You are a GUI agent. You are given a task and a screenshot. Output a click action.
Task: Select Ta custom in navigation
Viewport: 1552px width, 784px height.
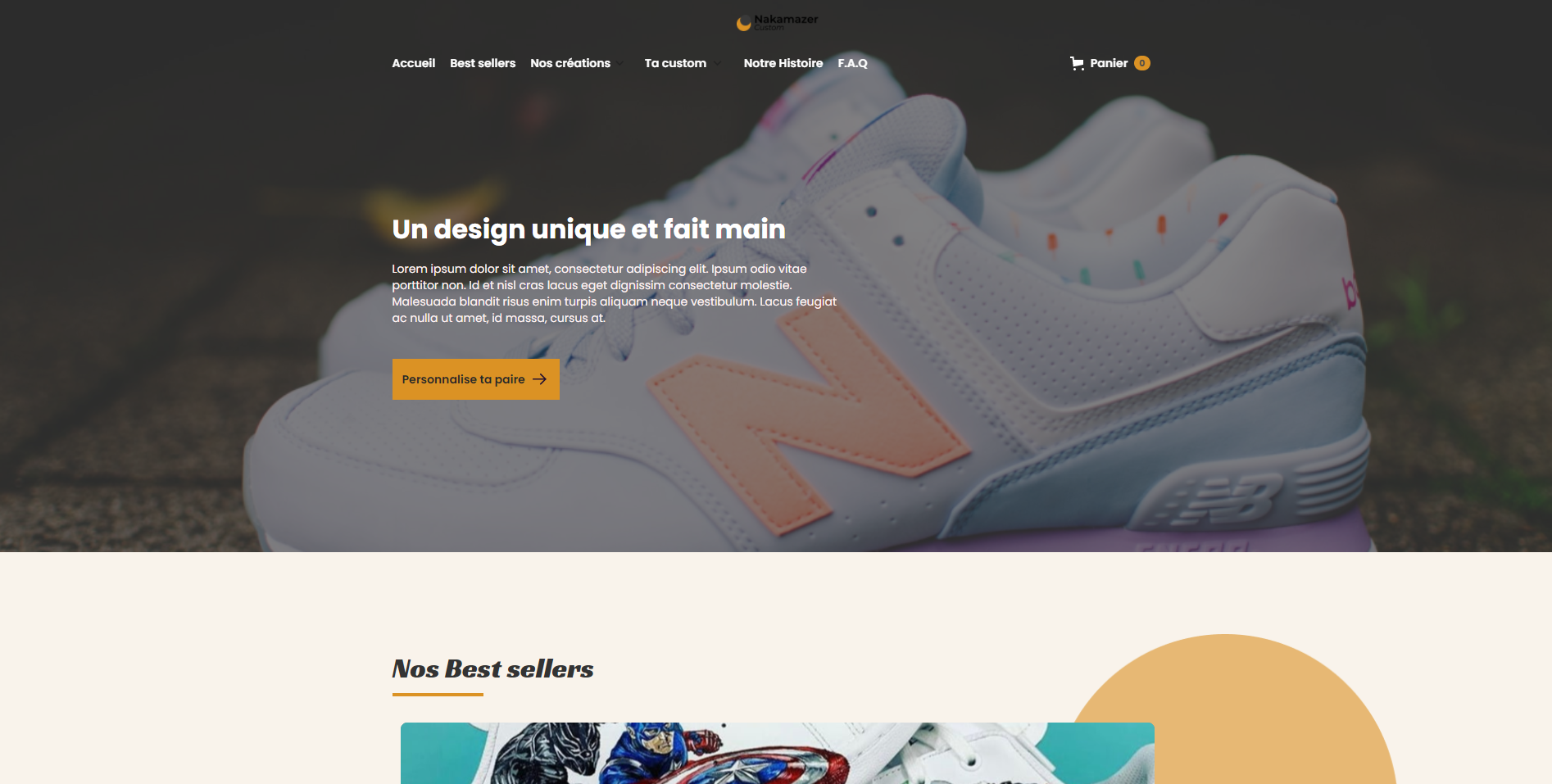(675, 63)
